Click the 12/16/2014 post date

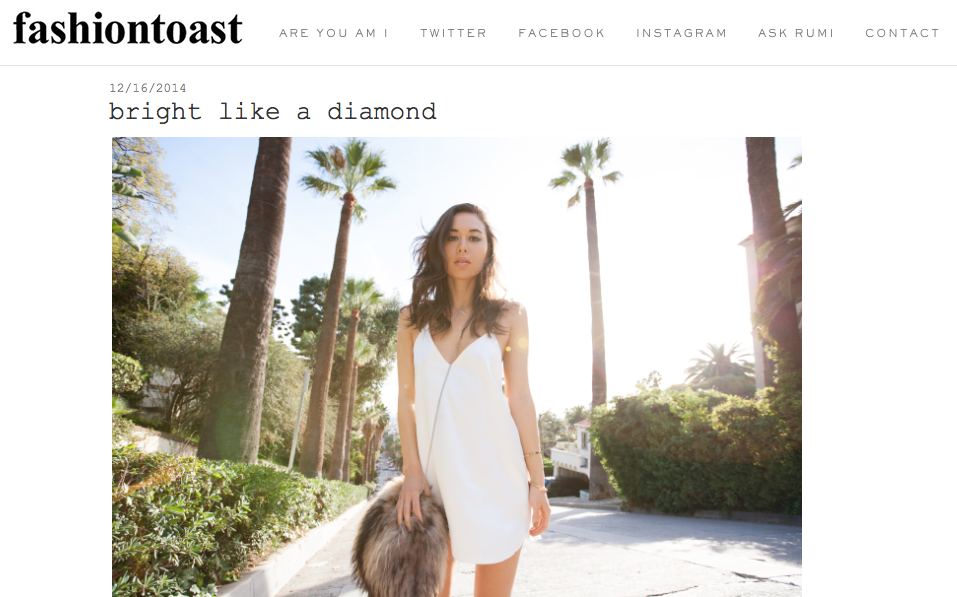(148, 88)
